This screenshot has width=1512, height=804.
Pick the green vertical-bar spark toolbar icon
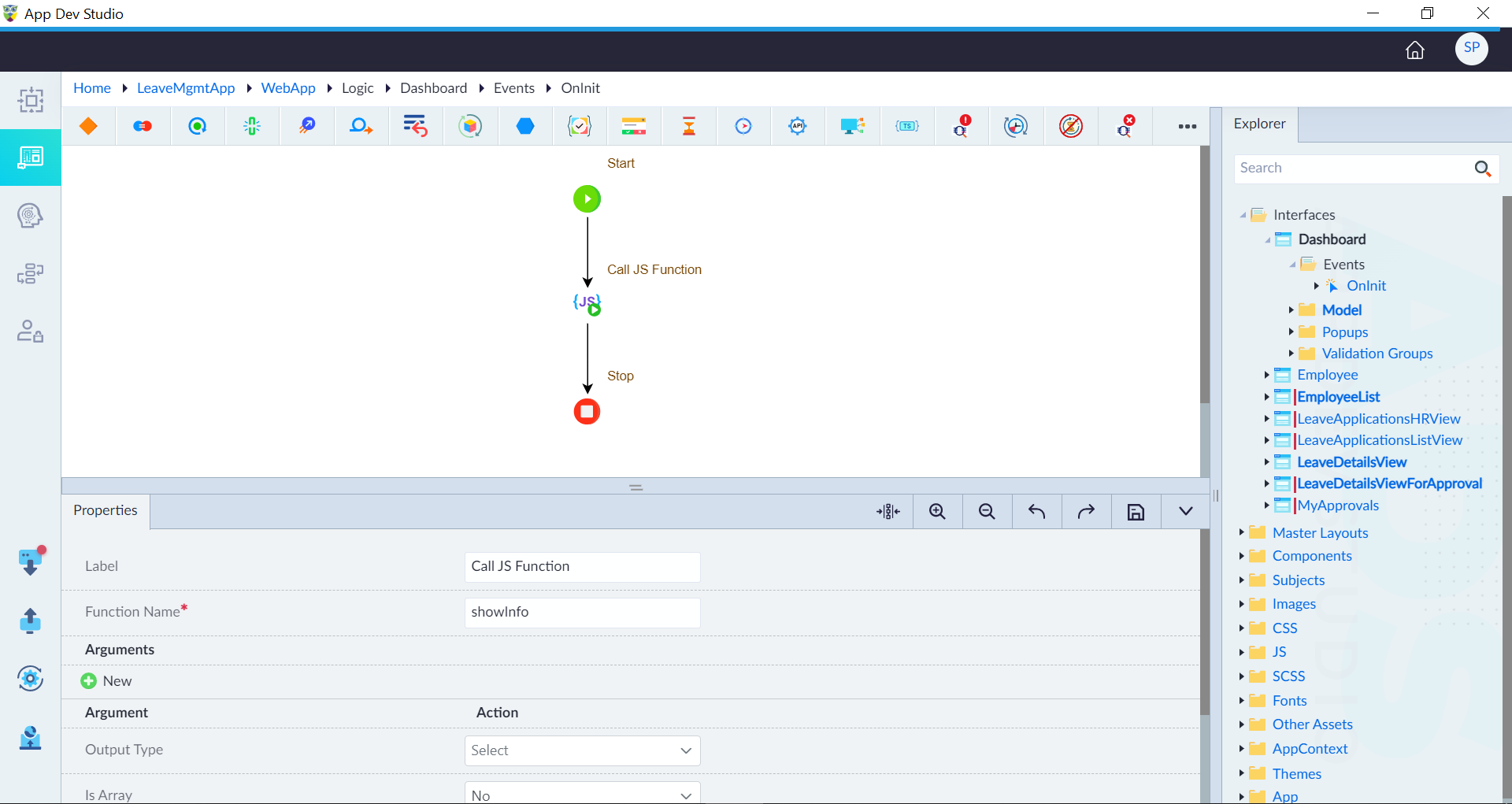coord(252,126)
